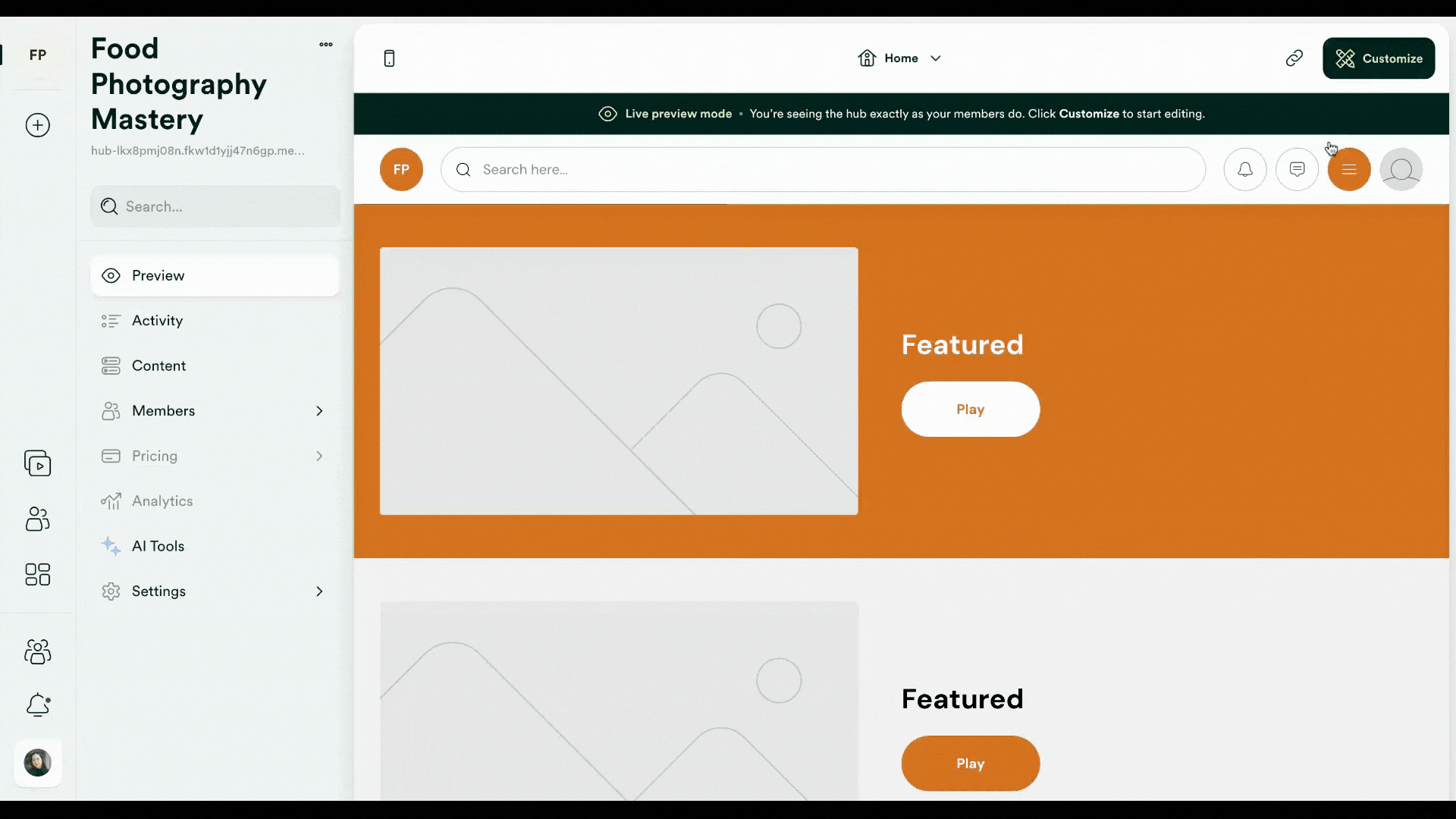1456x819 pixels.
Task: Expand Settings submenu chevron
Action: 319,591
